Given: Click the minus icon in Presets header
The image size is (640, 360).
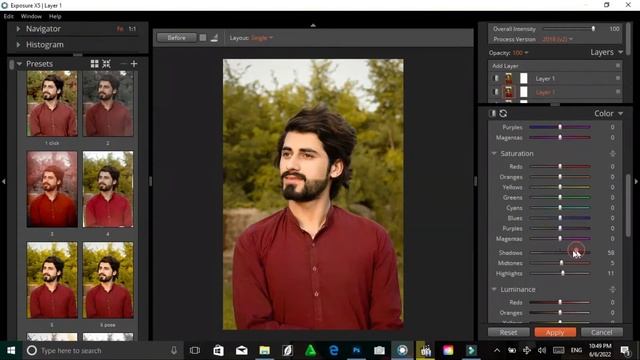Looking at the screenshot, I should coord(123,64).
